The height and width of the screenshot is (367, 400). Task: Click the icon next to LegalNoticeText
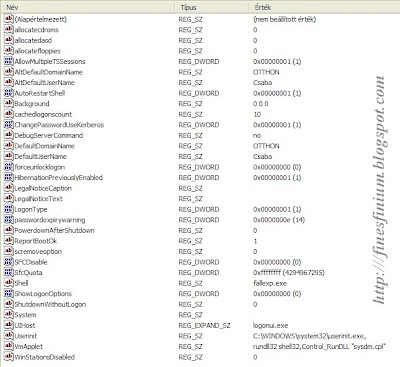pyautogui.click(x=8, y=198)
